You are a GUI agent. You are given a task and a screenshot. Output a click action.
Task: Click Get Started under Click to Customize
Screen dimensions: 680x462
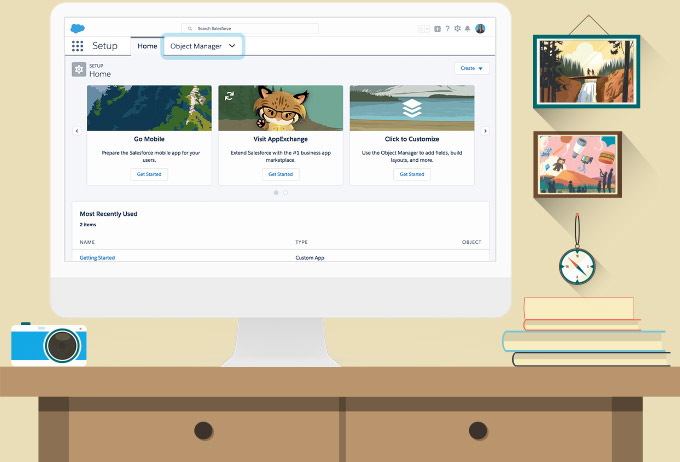tap(412, 174)
